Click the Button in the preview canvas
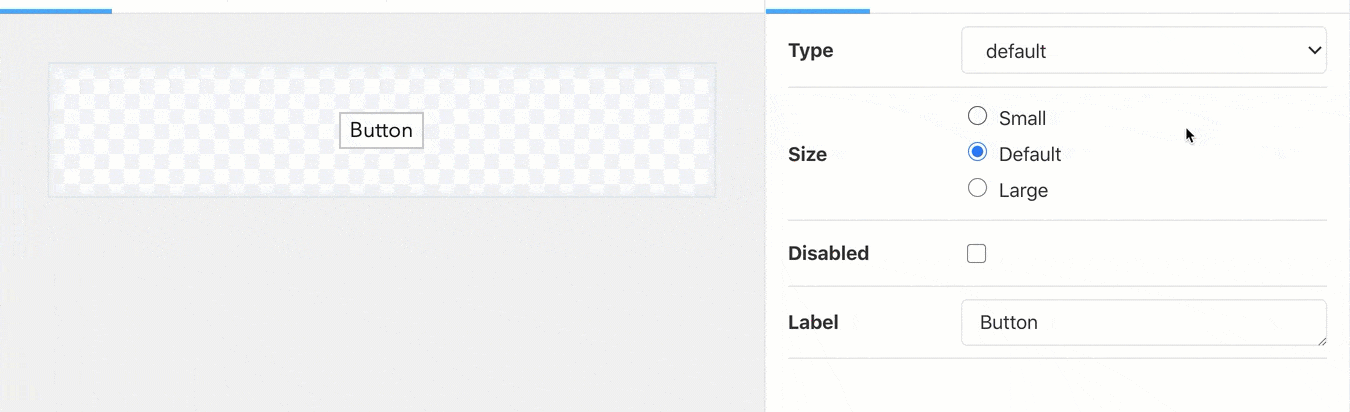The height and width of the screenshot is (412, 1350). pos(381,131)
